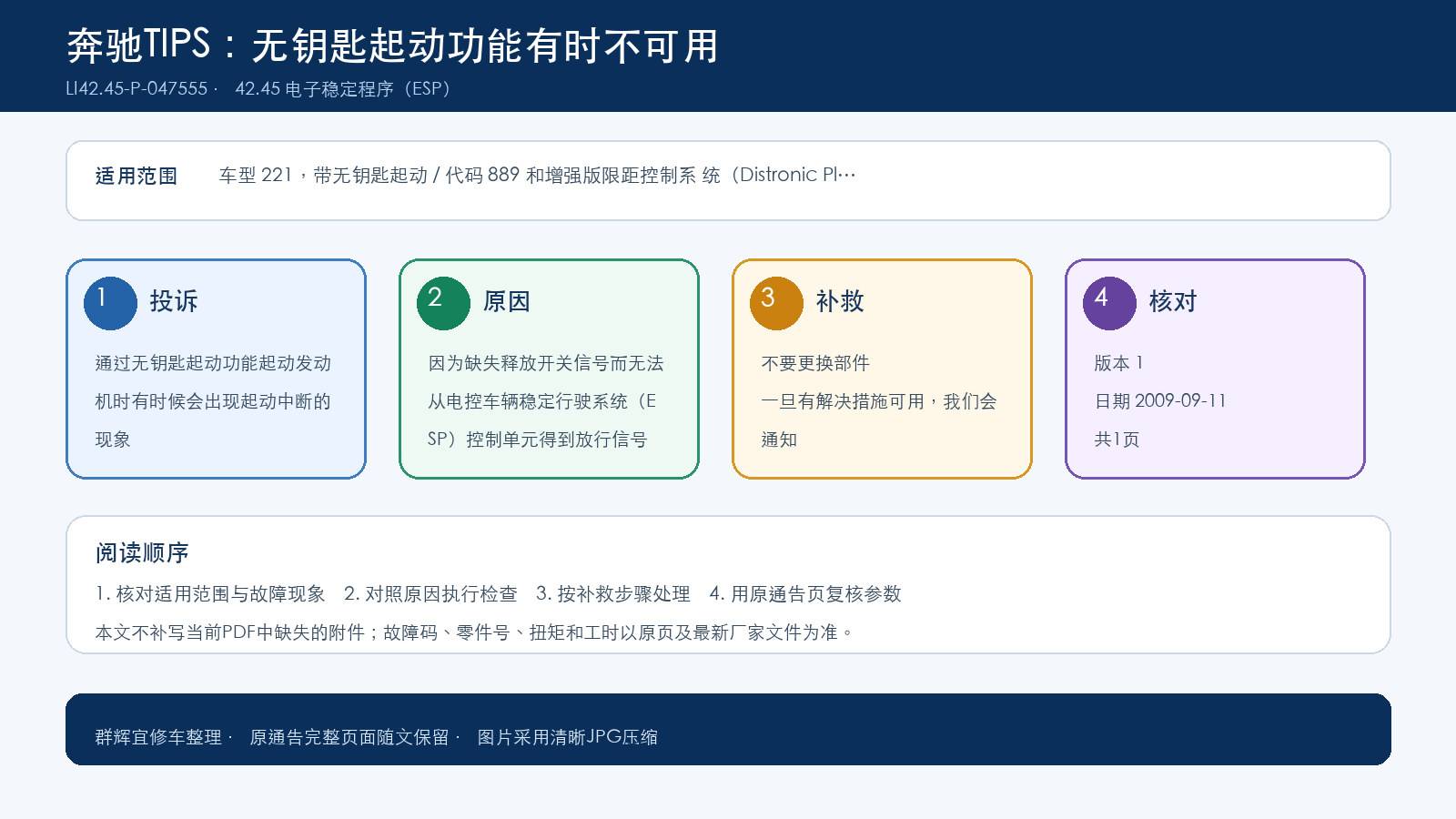Click the 适用范围 label
The width and height of the screenshot is (1456, 819).
coord(136,177)
